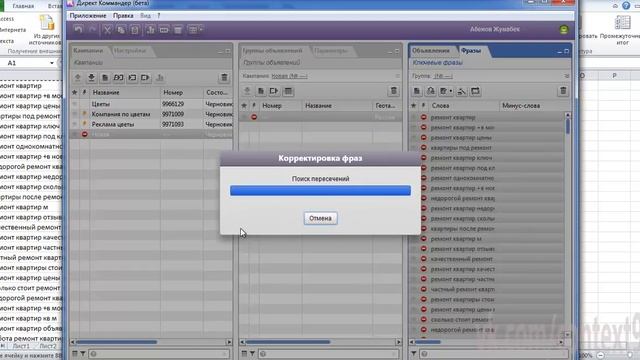640x360 pixels.
Task: Click the Слова column header
Action: coord(463,106)
